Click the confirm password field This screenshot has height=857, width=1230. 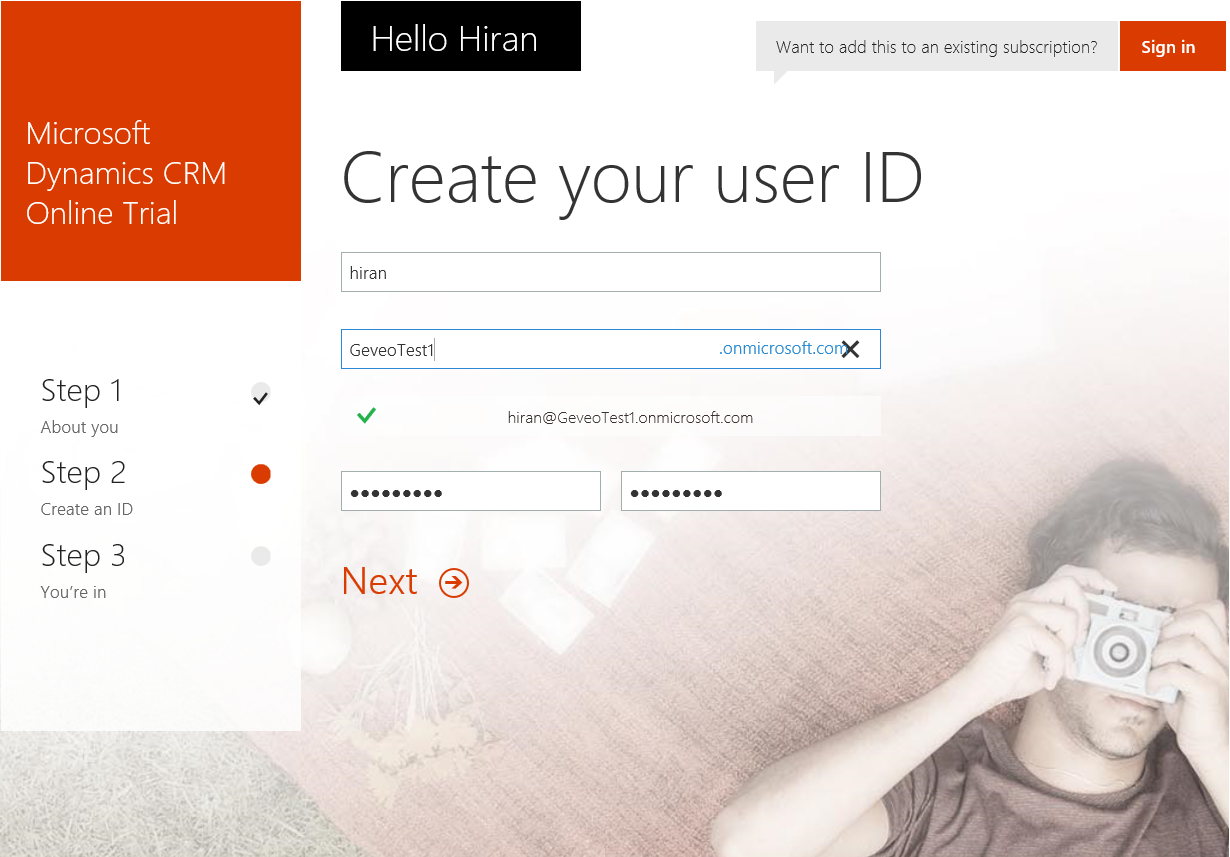(751, 491)
